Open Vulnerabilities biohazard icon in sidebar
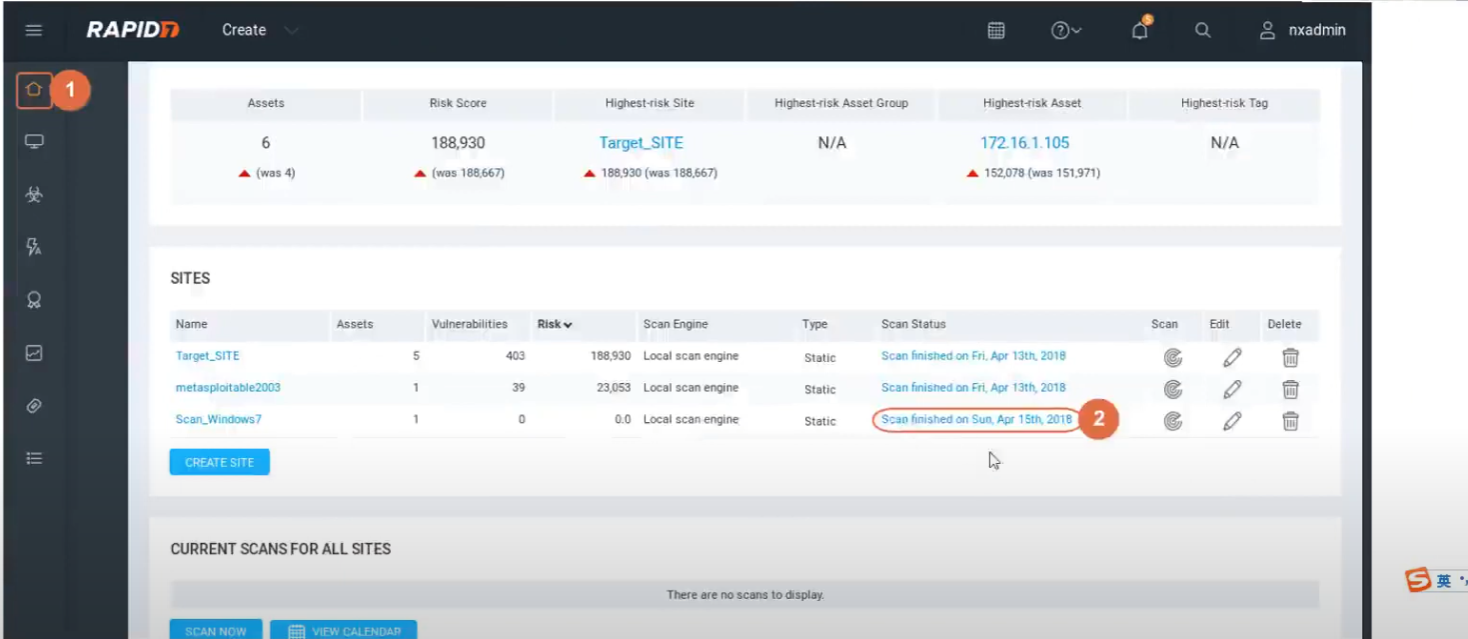The image size is (1468, 639). coord(34,194)
